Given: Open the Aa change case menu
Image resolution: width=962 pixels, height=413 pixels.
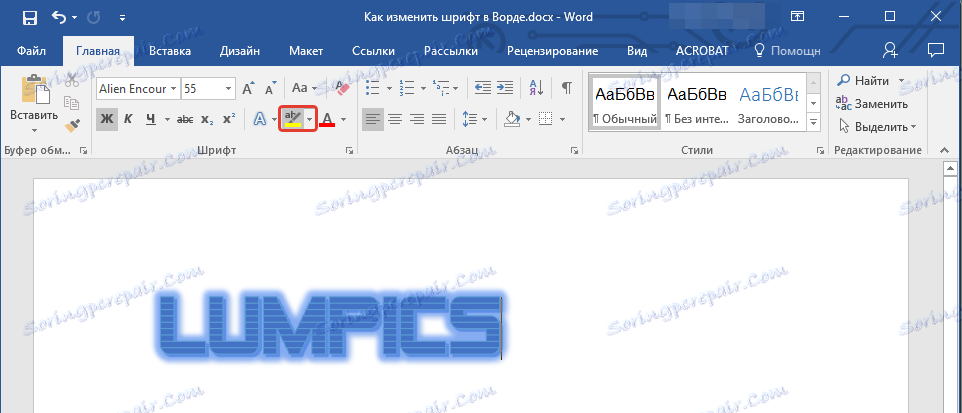Looking at the screenshot, I should click(x=304, y=88).
